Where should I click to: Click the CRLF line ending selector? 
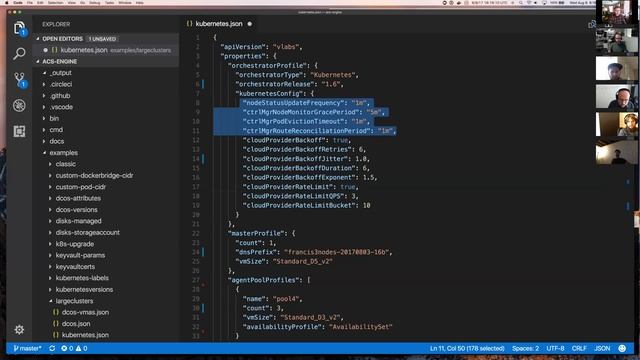579,349
